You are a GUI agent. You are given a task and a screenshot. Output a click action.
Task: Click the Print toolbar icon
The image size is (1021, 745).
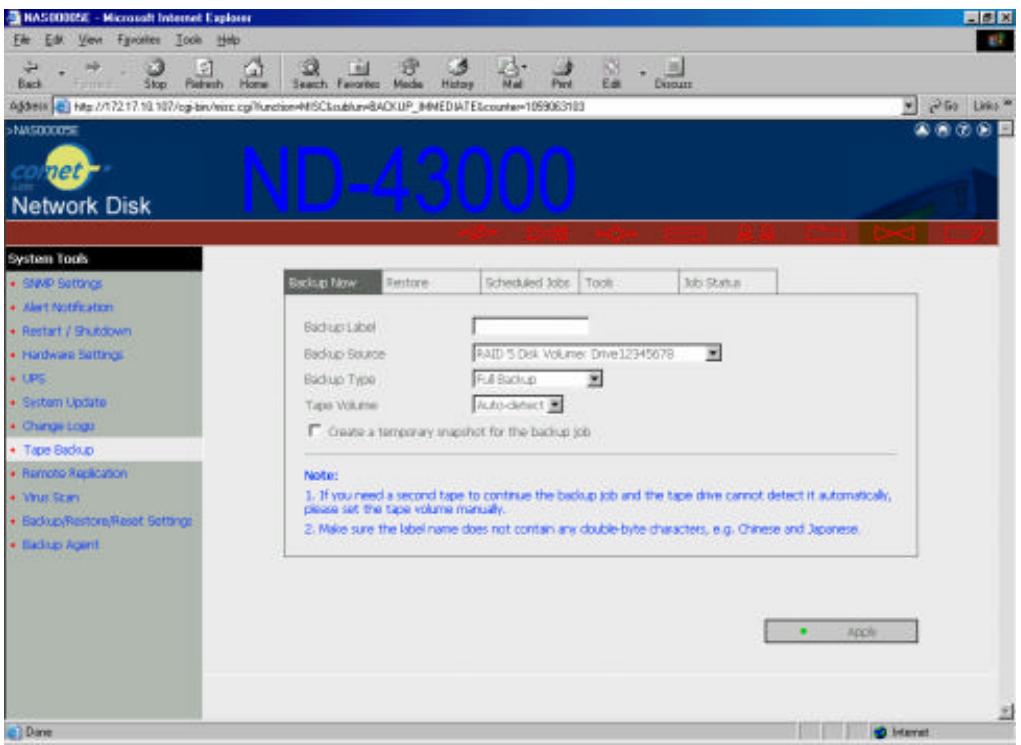tap(561, 67)
